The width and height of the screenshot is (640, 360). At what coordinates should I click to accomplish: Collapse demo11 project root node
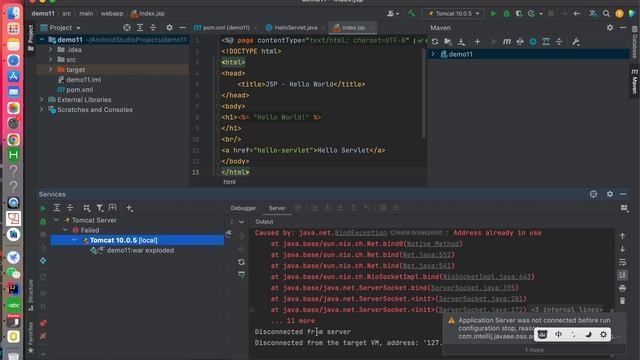click(42, 40)
